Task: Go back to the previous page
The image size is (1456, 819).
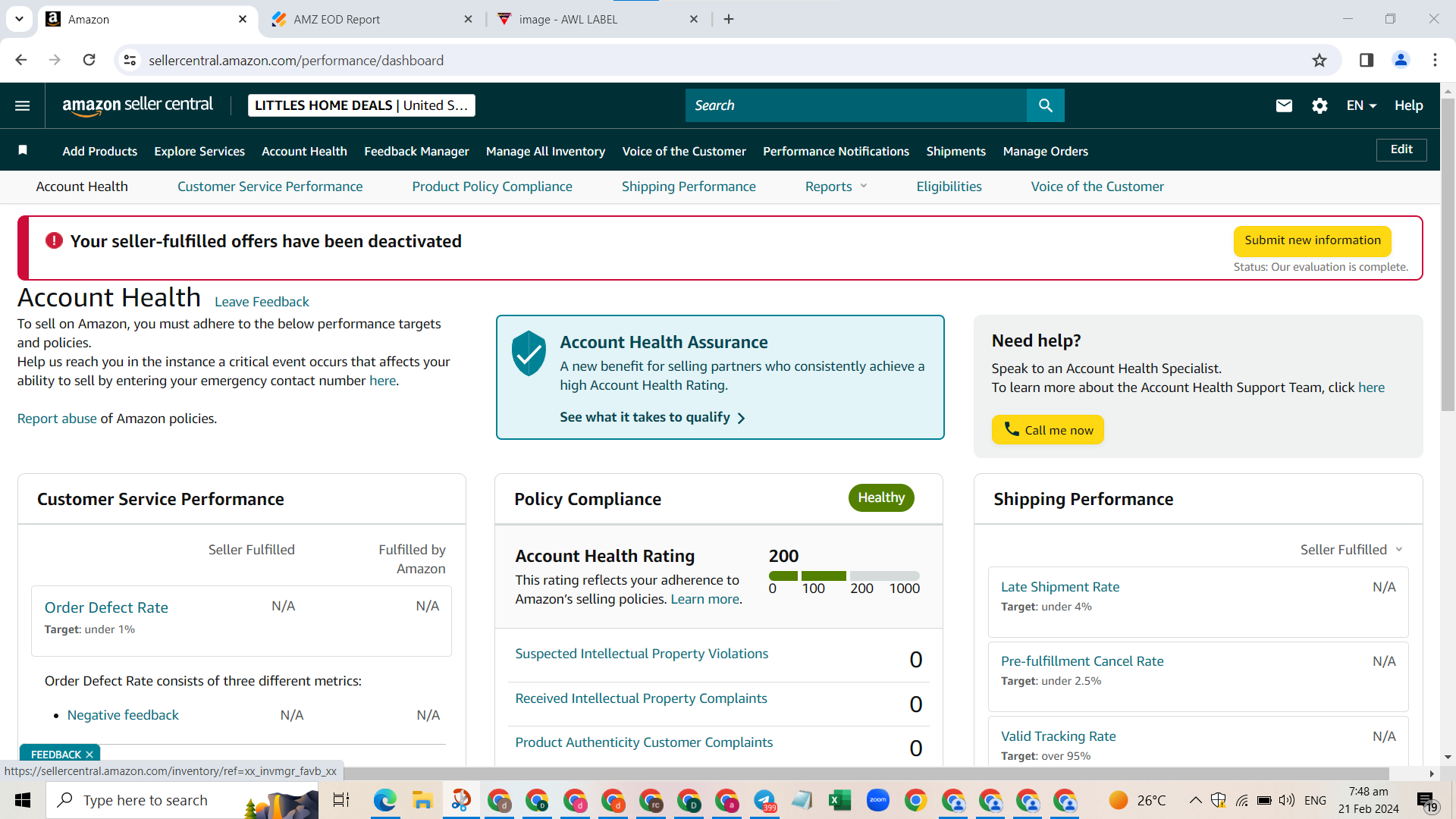Action: pyautogui.click(x=21, y=60)
